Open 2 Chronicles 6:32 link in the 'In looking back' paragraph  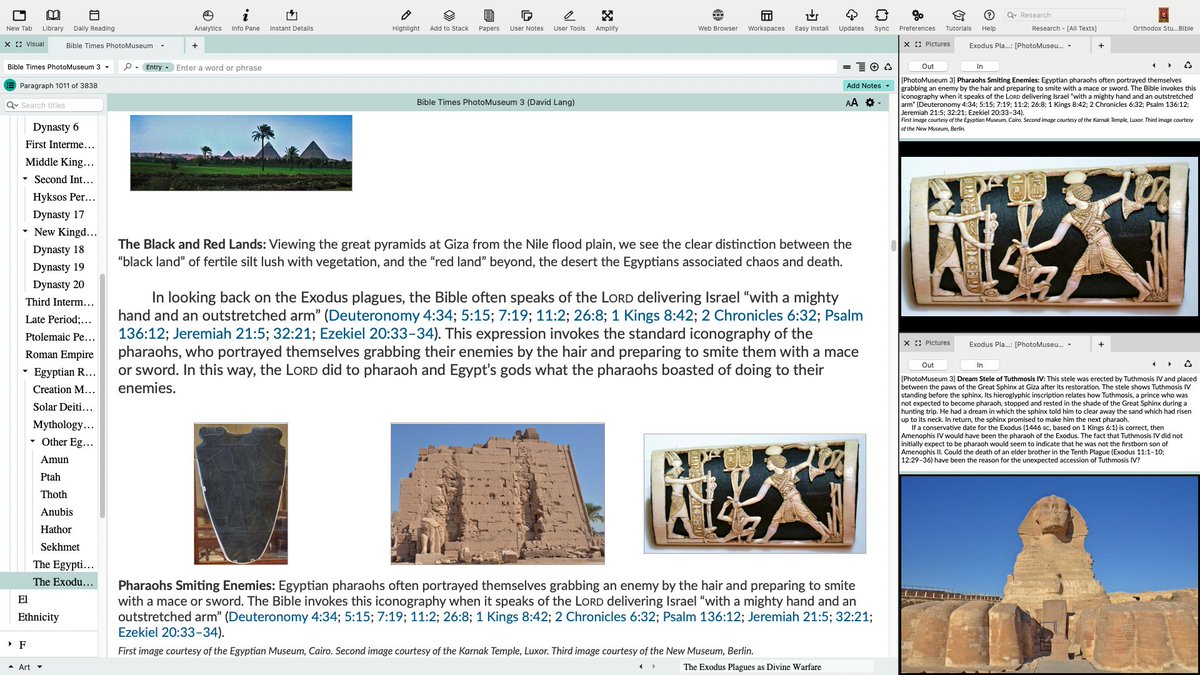click(x=758, y=315)
